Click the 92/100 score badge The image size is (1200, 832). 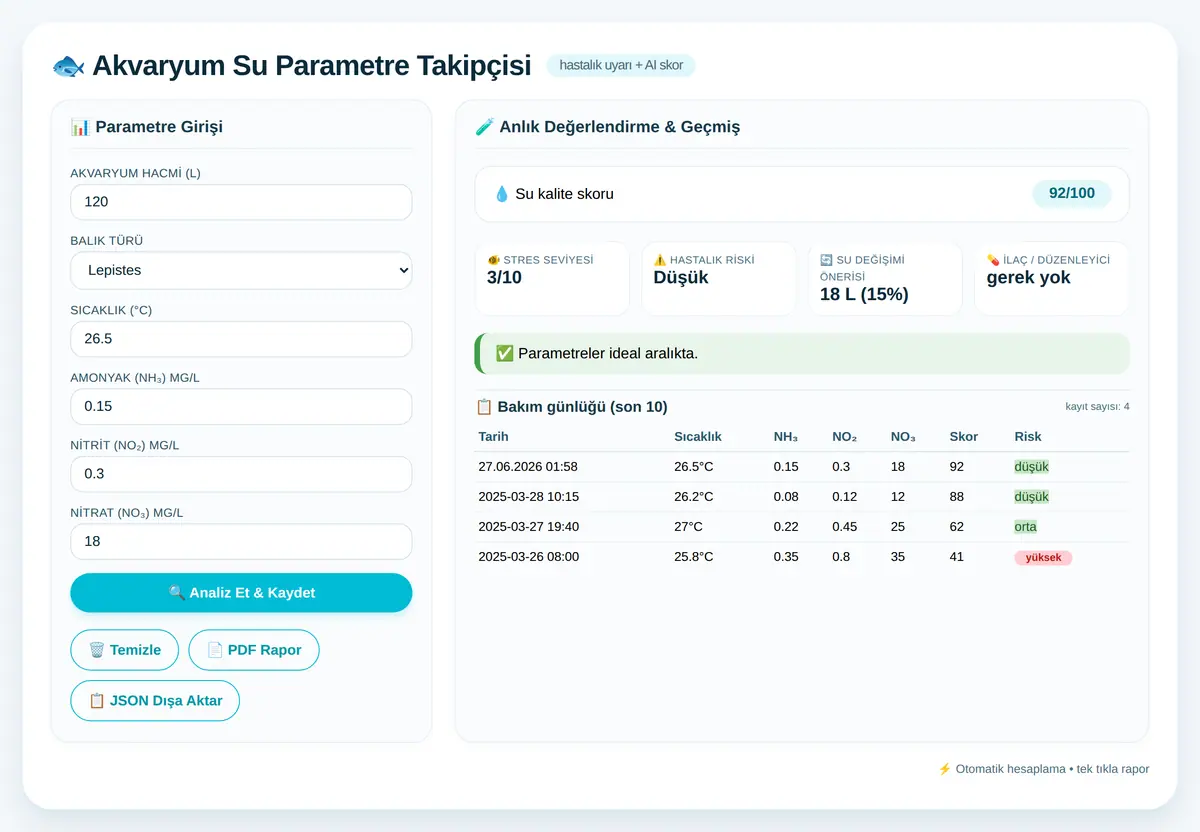pyautogui.click(x=1072, y=194)
